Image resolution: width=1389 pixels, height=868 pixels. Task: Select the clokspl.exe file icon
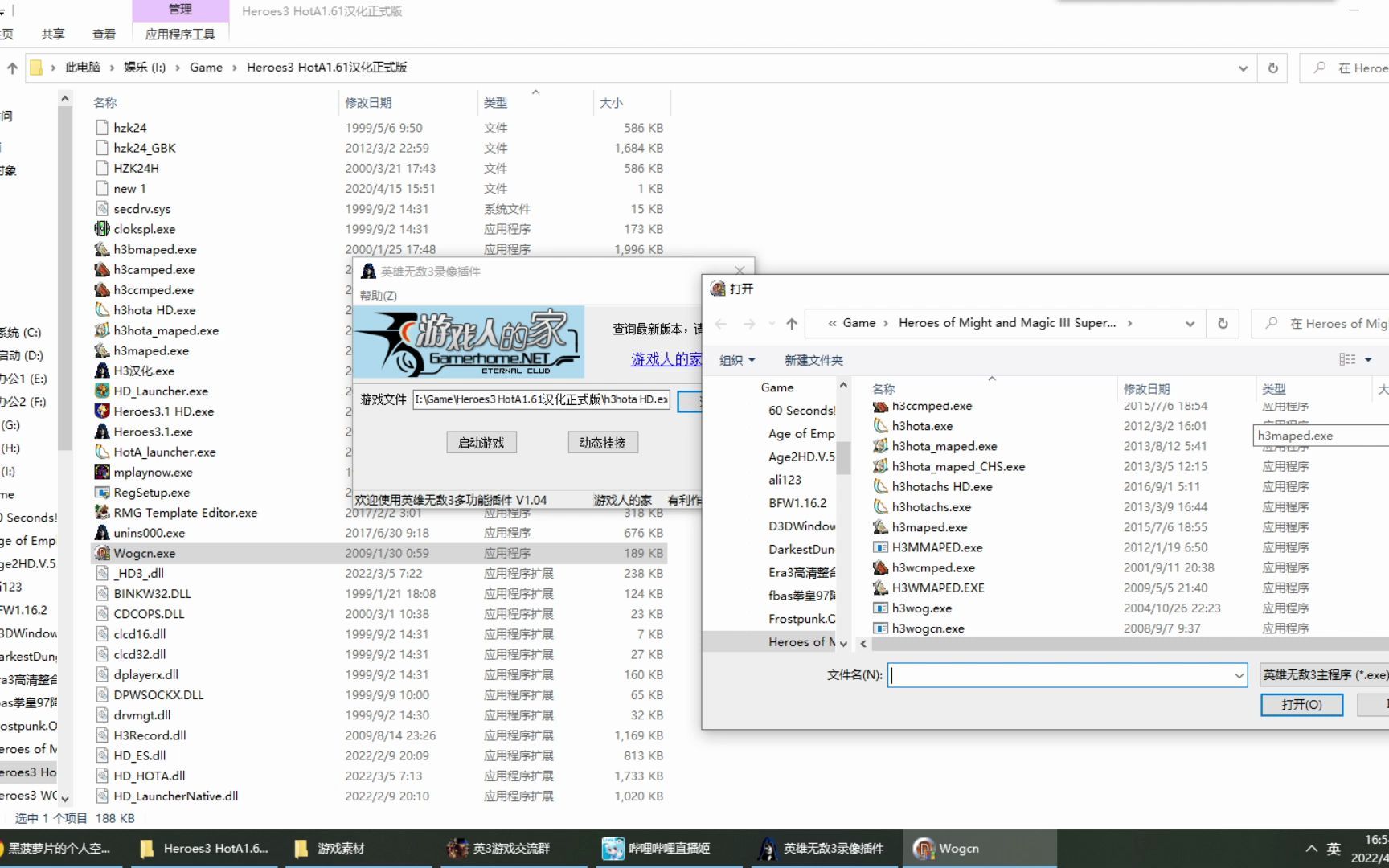click(x=102, y=229)
